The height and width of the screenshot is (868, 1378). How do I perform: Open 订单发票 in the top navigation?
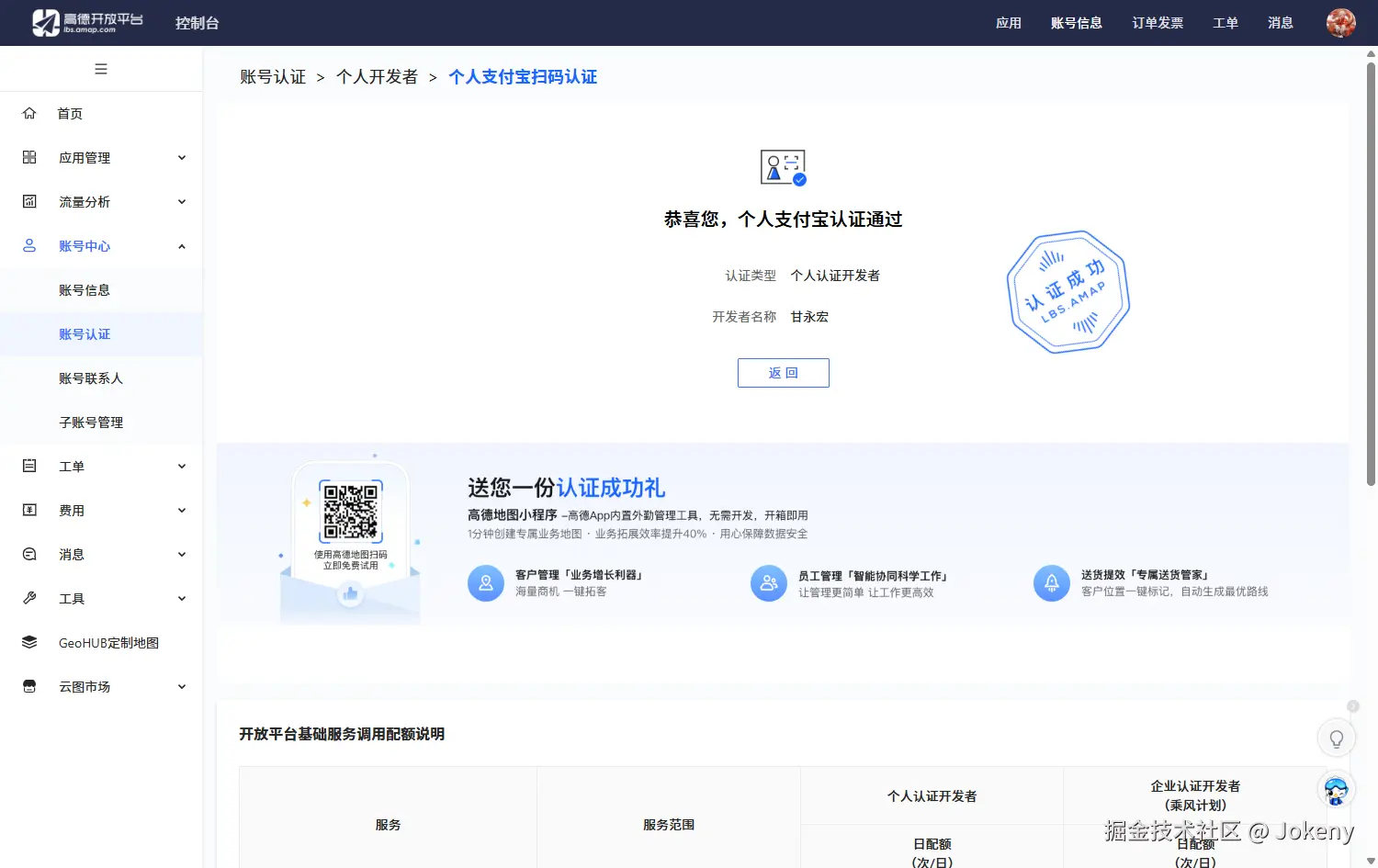tap(1158, 23)
